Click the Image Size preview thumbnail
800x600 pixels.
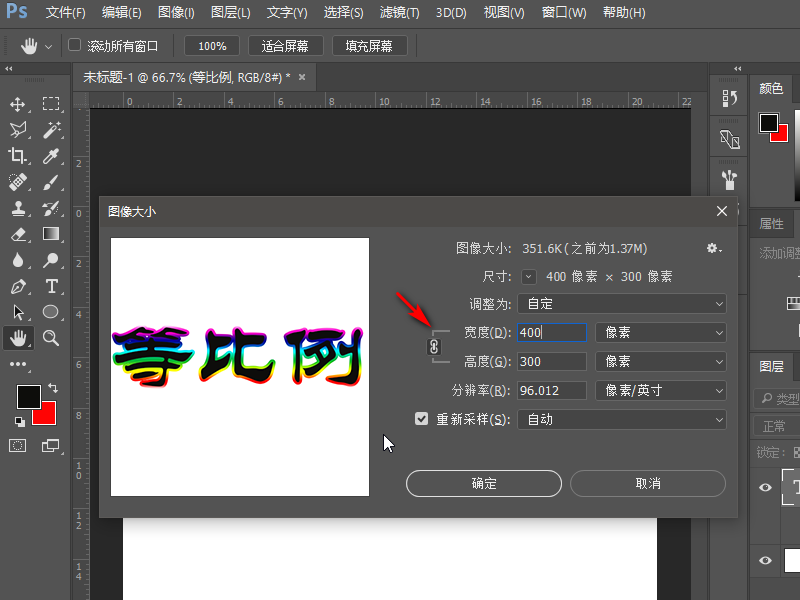[240, 367]
